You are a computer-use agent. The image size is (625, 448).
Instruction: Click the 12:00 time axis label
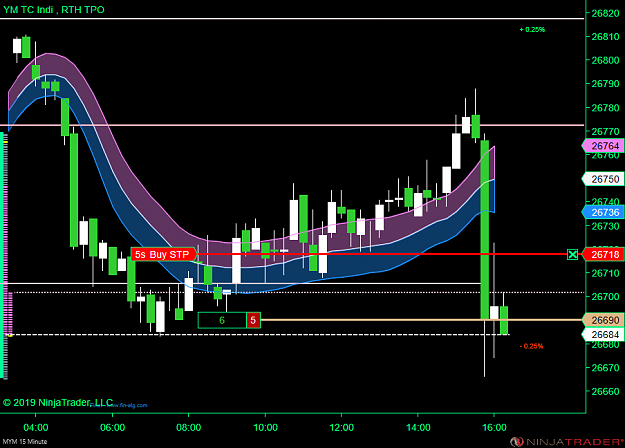coord(342,428)
